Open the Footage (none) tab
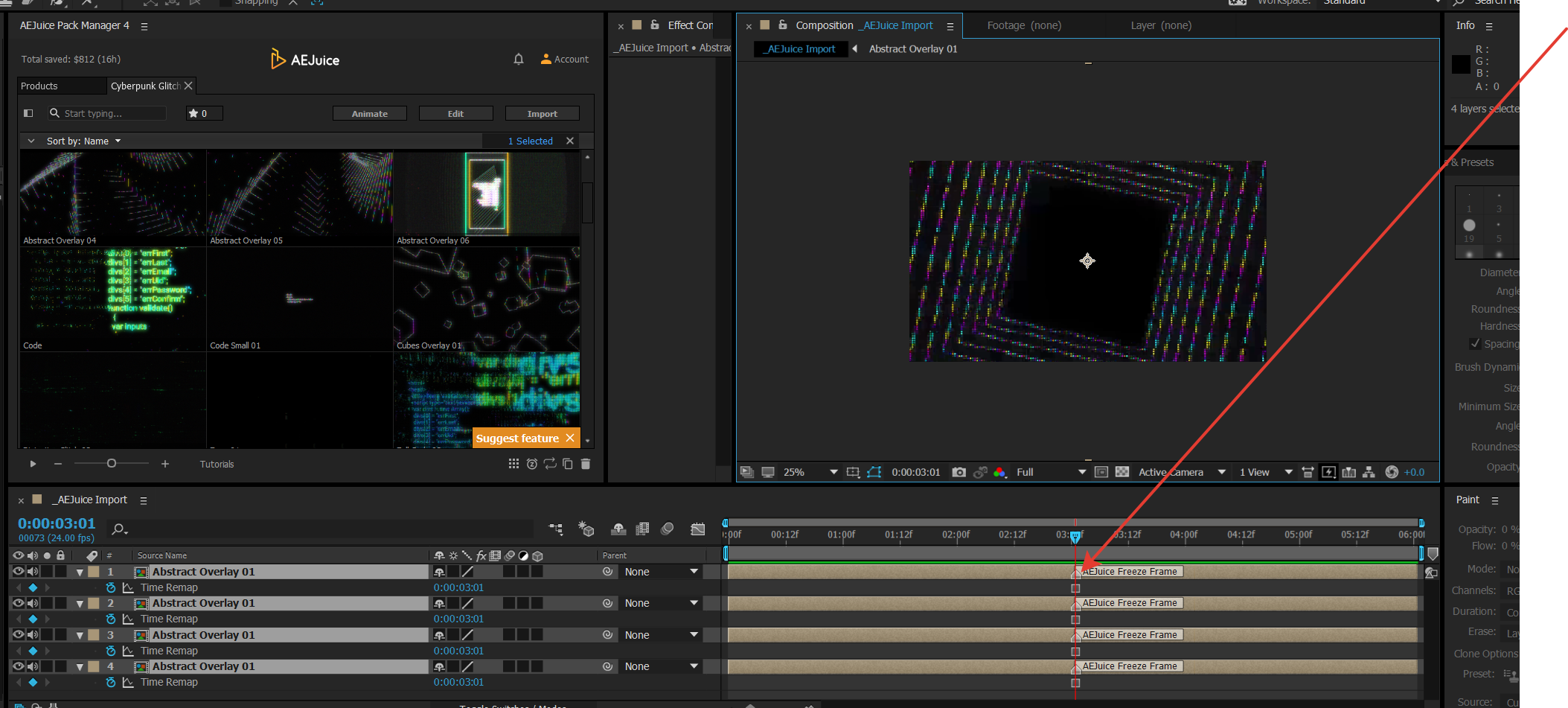The width and height of the screenshot is (1568, 708). (1024, 25)
